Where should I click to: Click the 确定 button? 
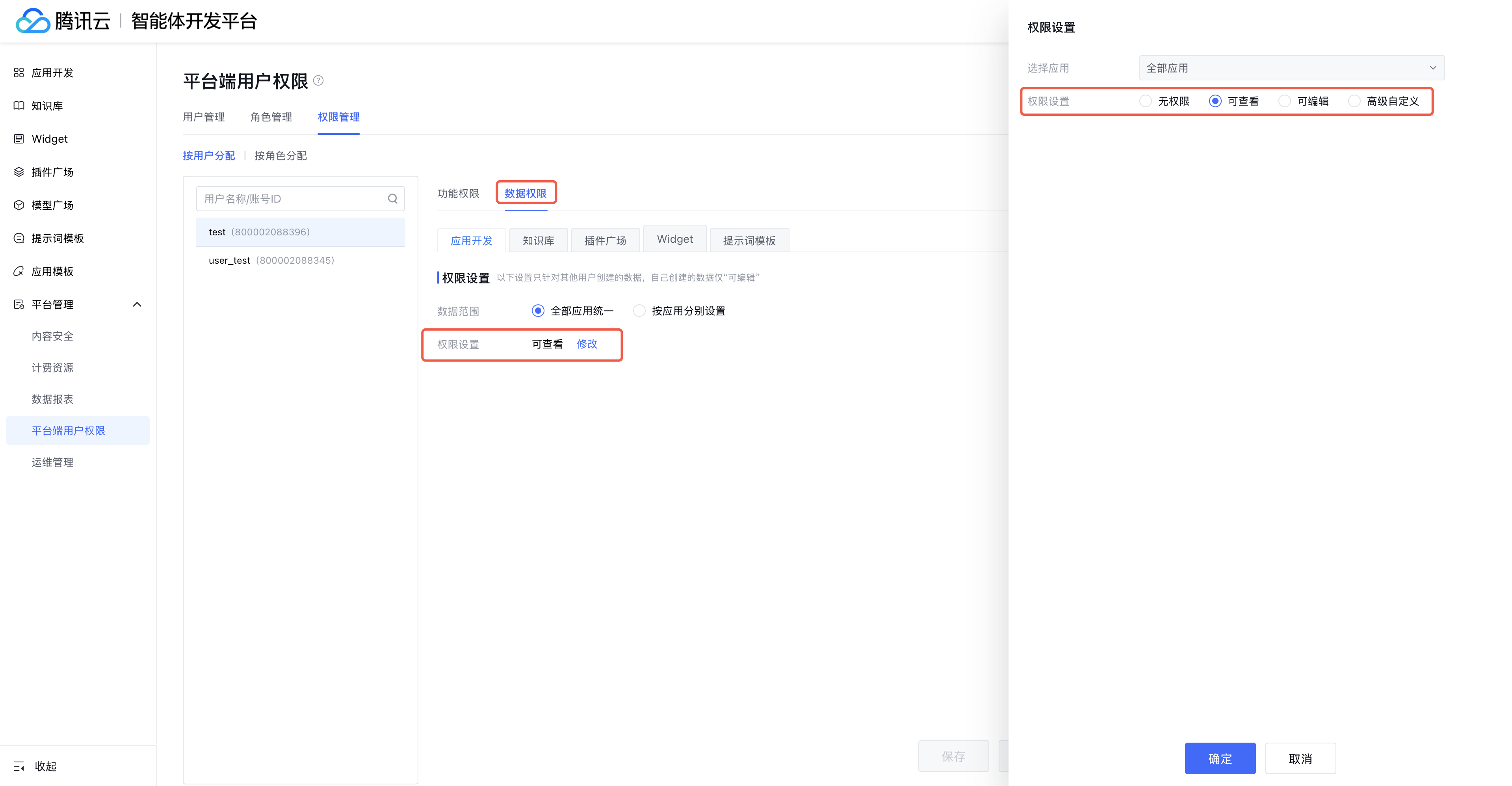click(x=1220, y=758)
